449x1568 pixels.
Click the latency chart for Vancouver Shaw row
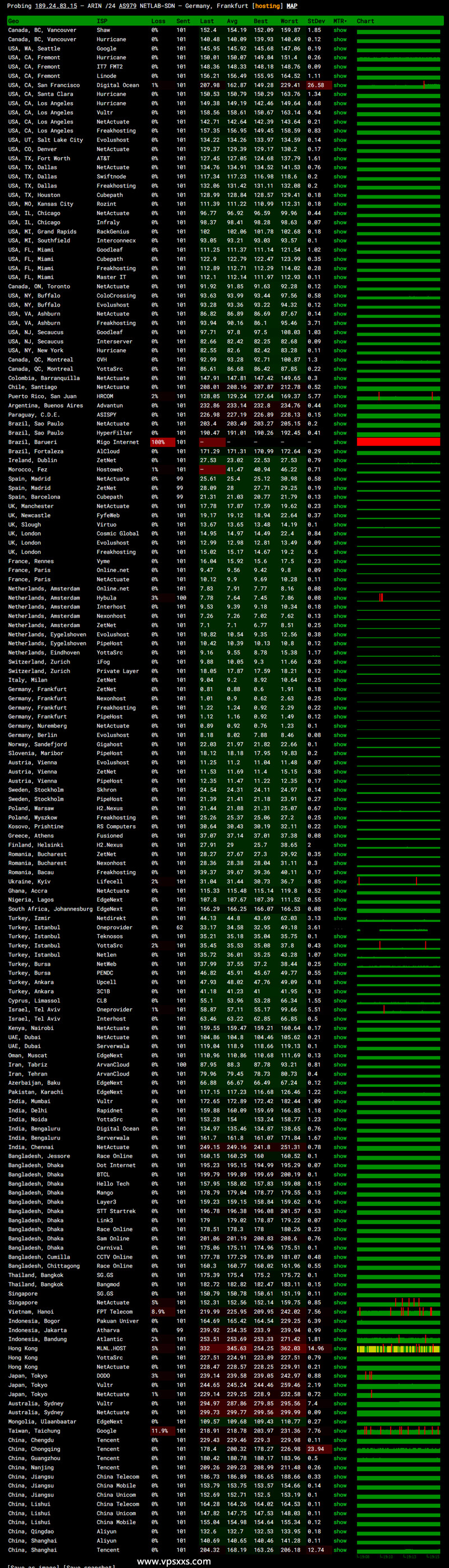(x=398, y=30)
